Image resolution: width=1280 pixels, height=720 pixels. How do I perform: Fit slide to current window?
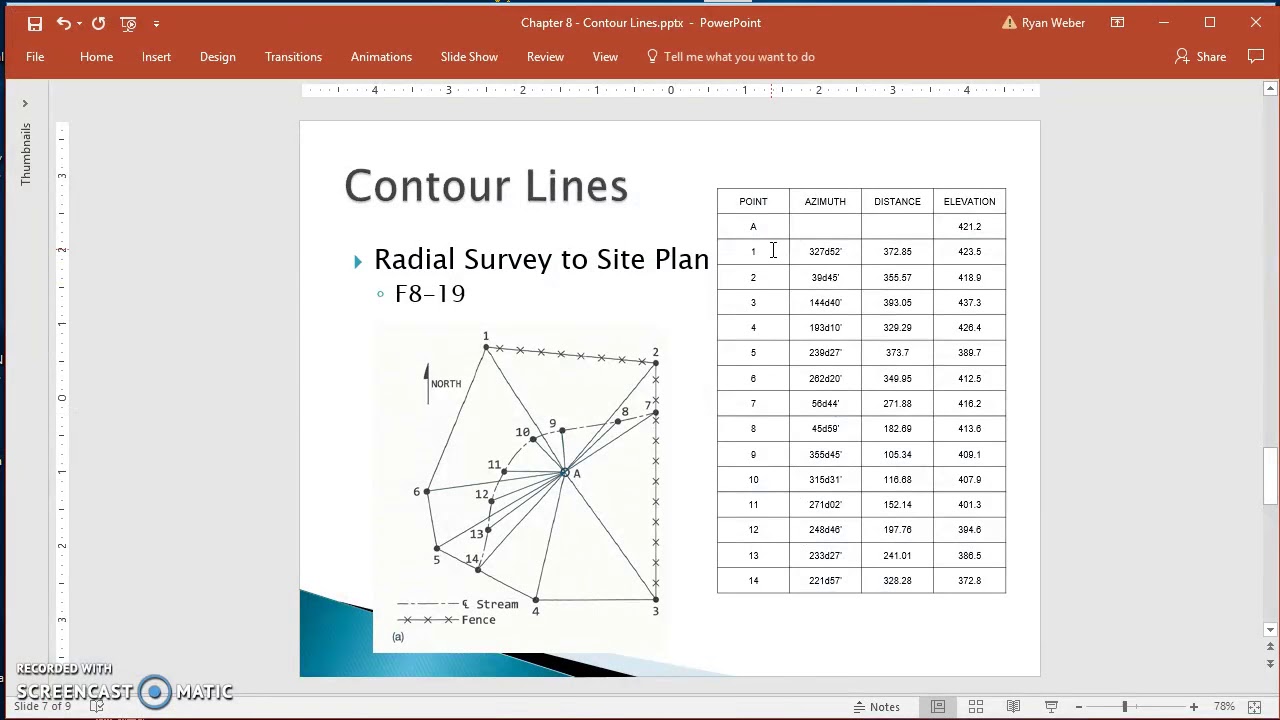[x=1254, y=707]
